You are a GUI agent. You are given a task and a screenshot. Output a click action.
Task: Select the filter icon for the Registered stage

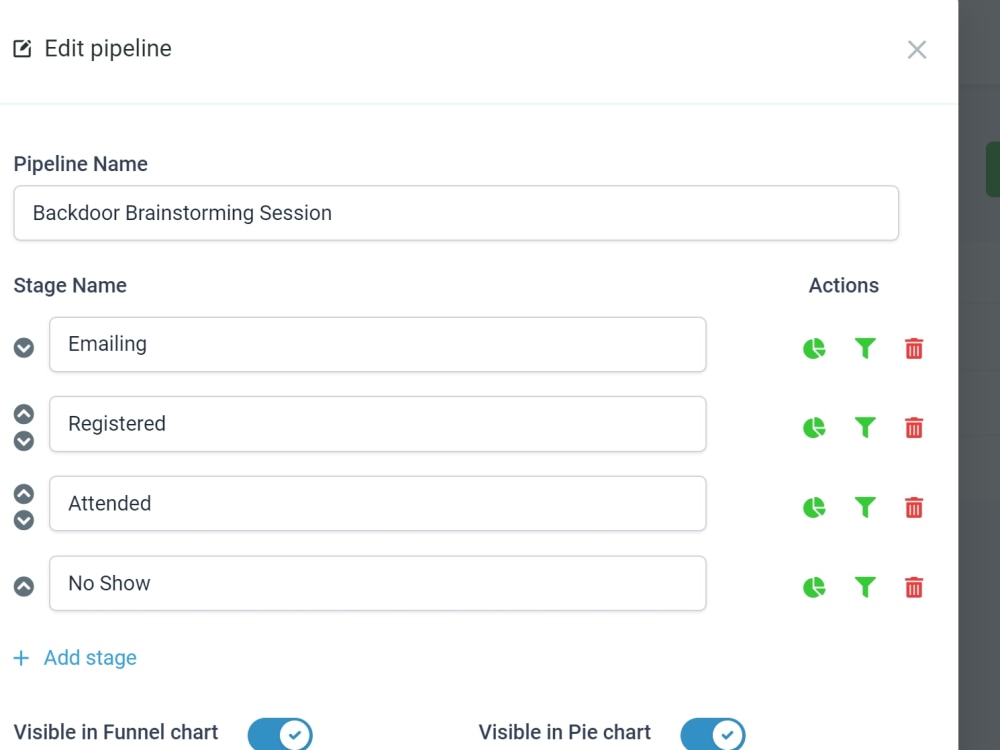pyautogui.click(x=864, y=427)
